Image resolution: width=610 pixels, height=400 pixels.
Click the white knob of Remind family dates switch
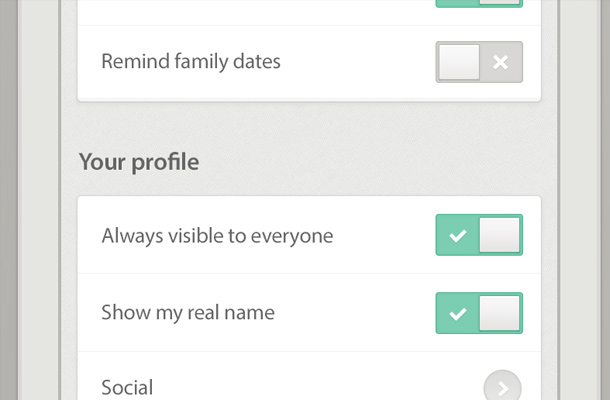[460, 62]
